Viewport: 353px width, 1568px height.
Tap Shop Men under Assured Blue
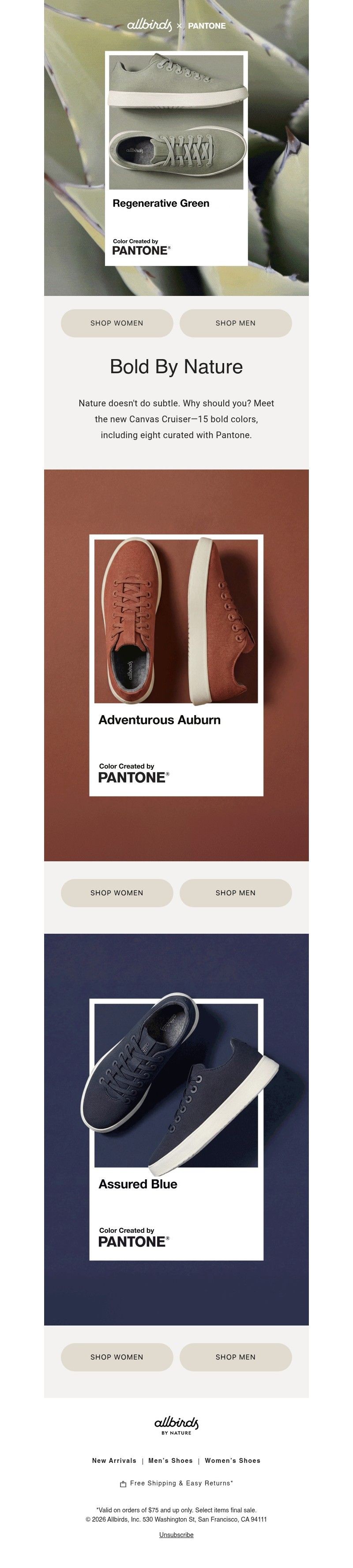[236, 1357]
